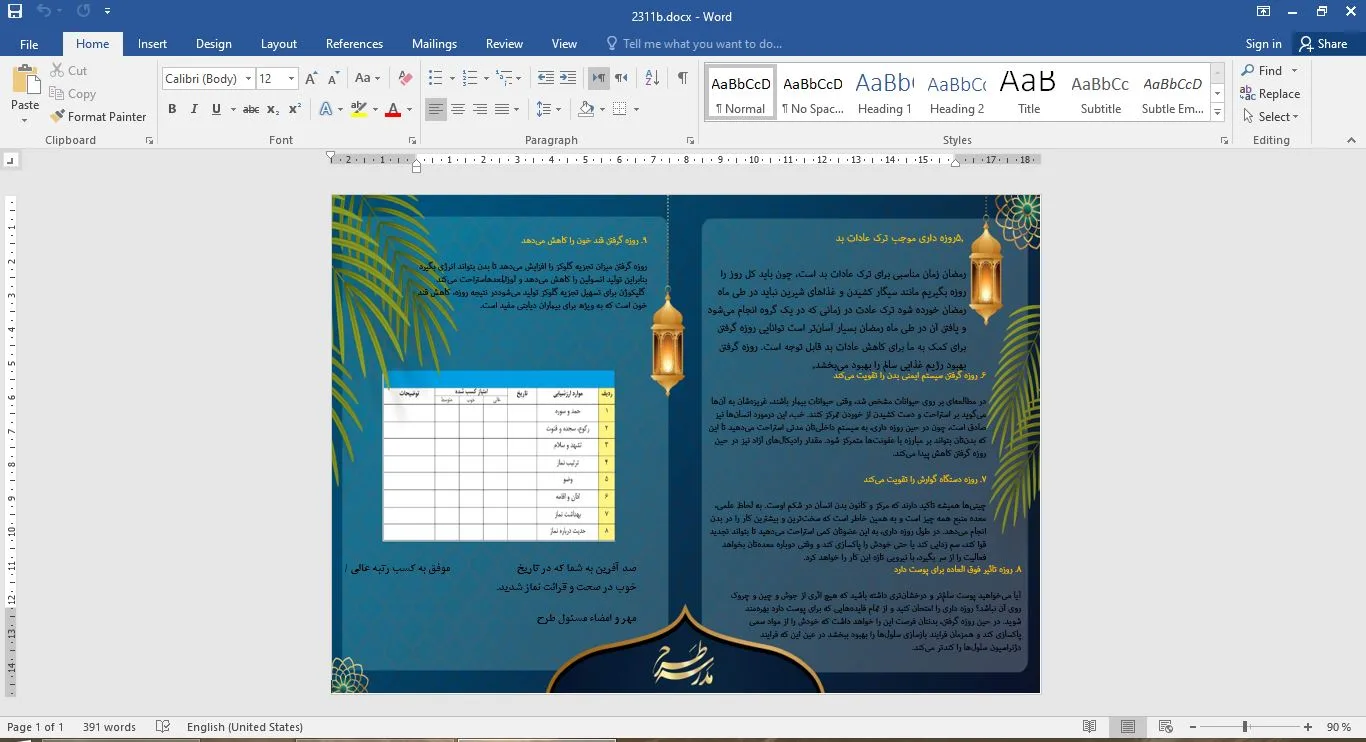
Task: Click Text Effects icon
Action: [x=326, y=109]
